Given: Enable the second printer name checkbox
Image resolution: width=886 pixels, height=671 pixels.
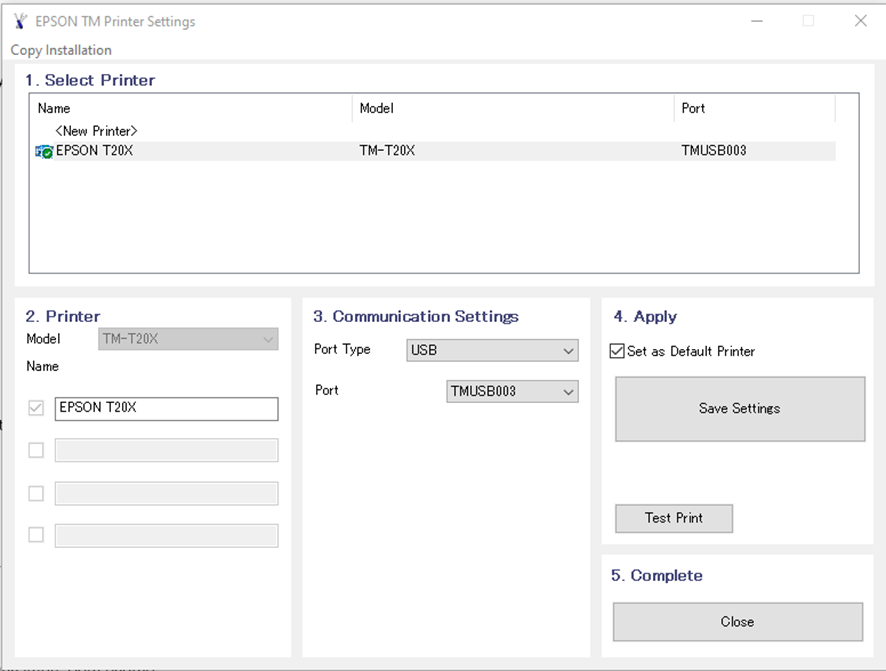Looking at the screenshot, I should (x=36, y=450).
